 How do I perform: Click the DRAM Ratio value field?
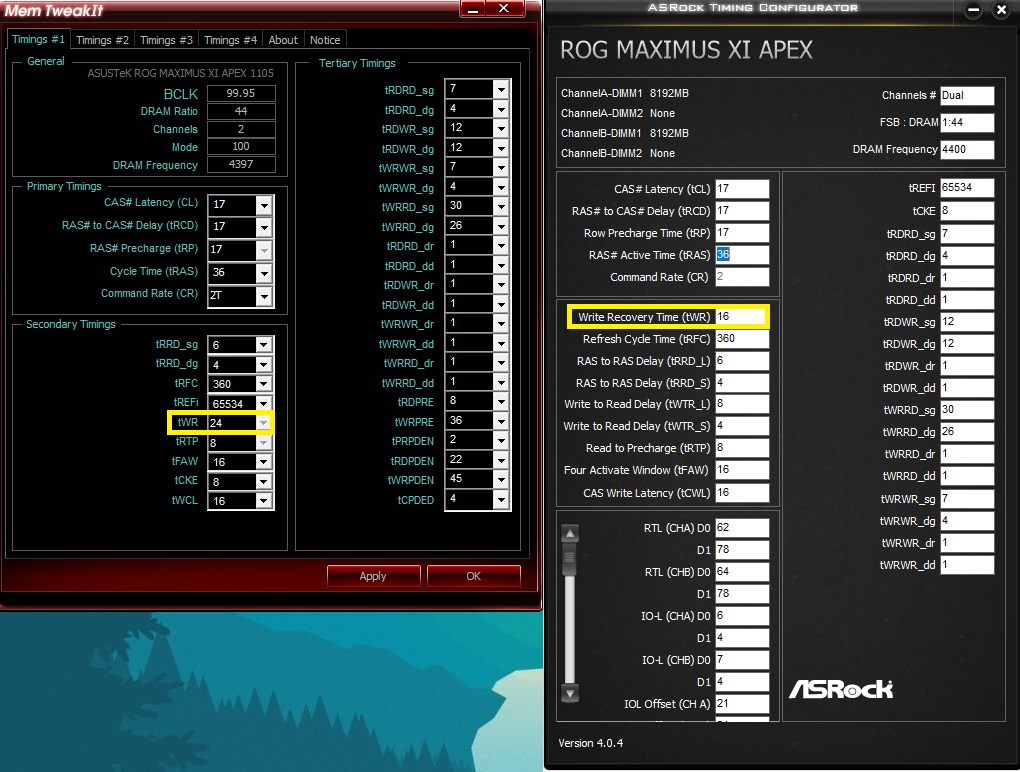241,111
